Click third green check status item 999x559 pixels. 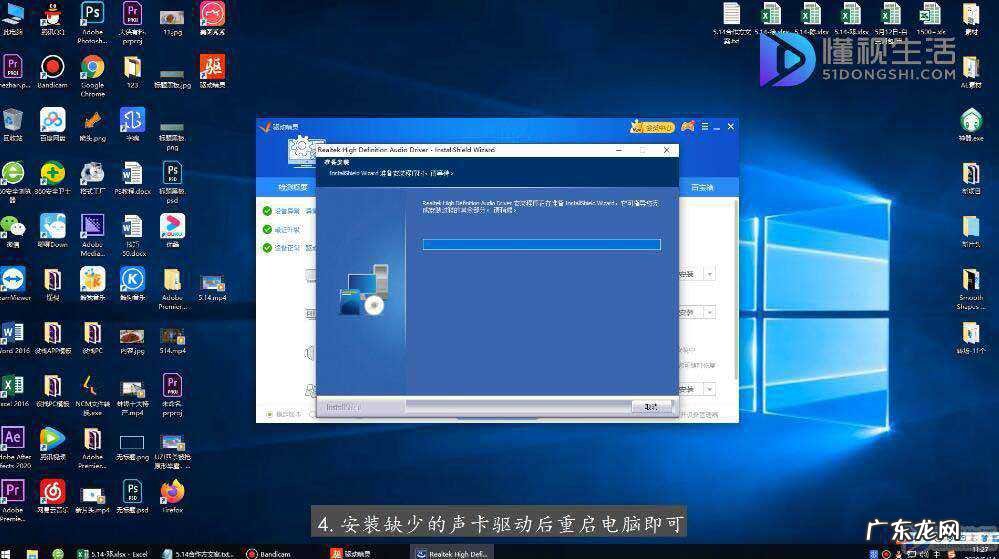tap(267, 247)
